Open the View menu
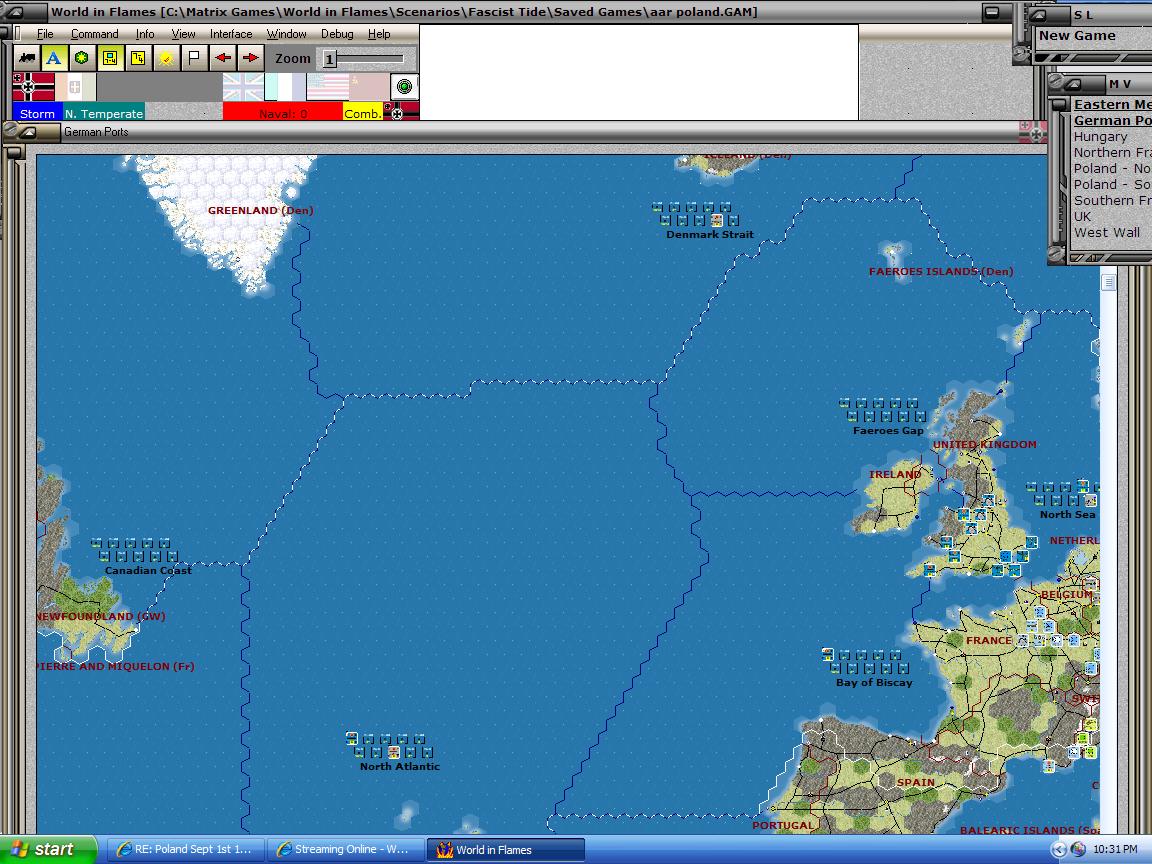 coord(183,34)
